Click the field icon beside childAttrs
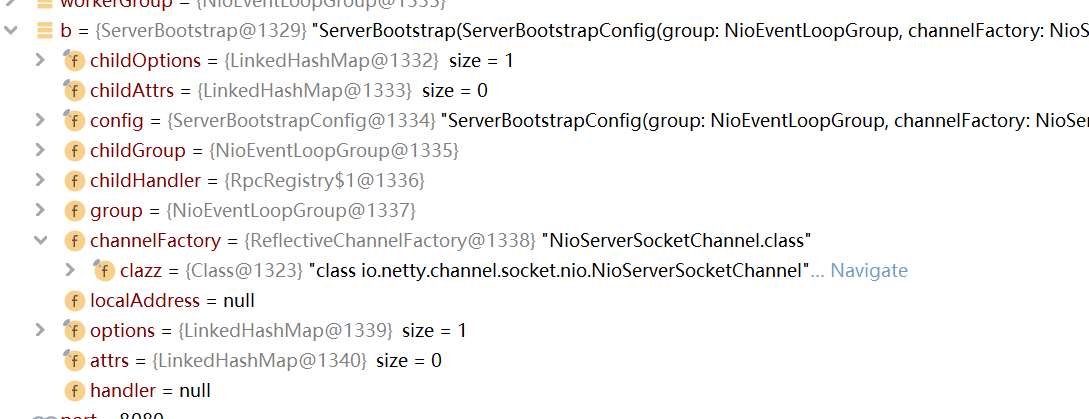The width and height of the screenshot is (1089, 419). tap(74, 90)
